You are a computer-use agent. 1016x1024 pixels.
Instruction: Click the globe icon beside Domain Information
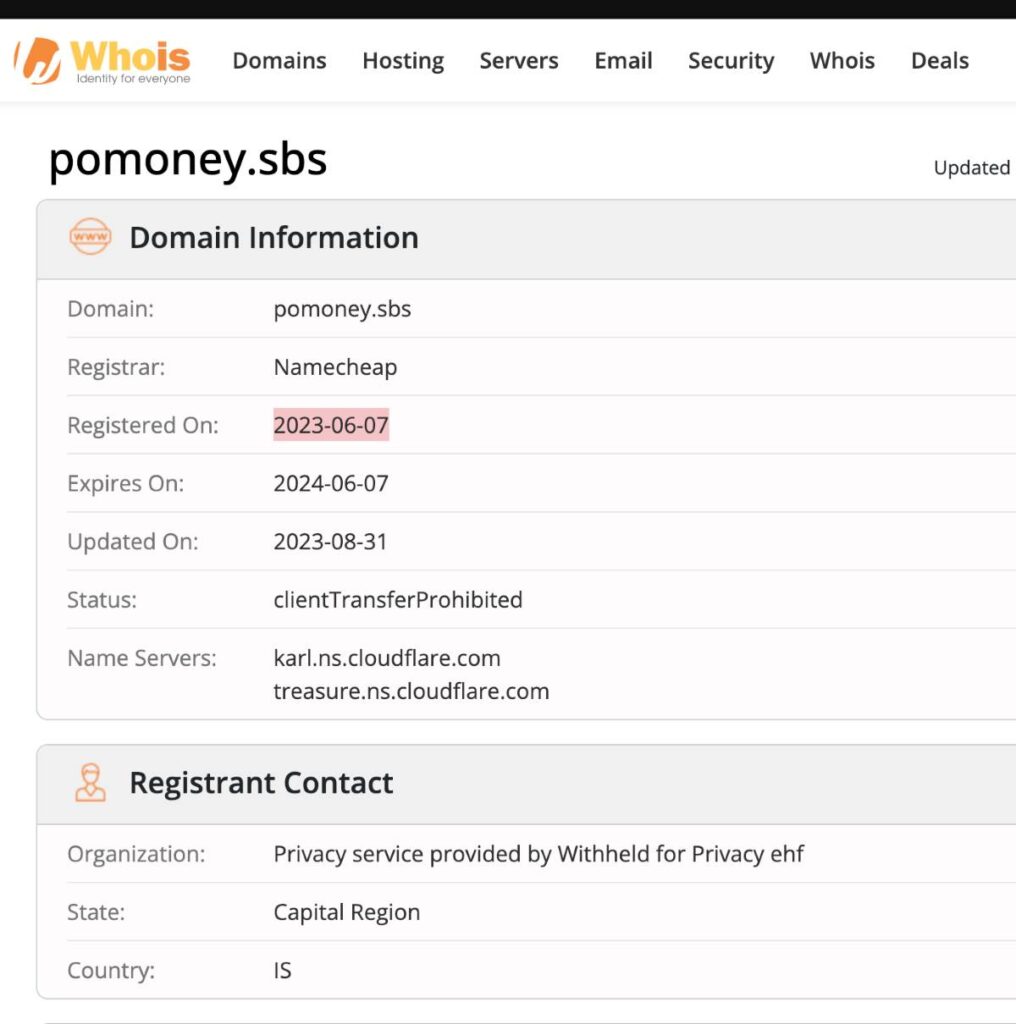point(90,237)
